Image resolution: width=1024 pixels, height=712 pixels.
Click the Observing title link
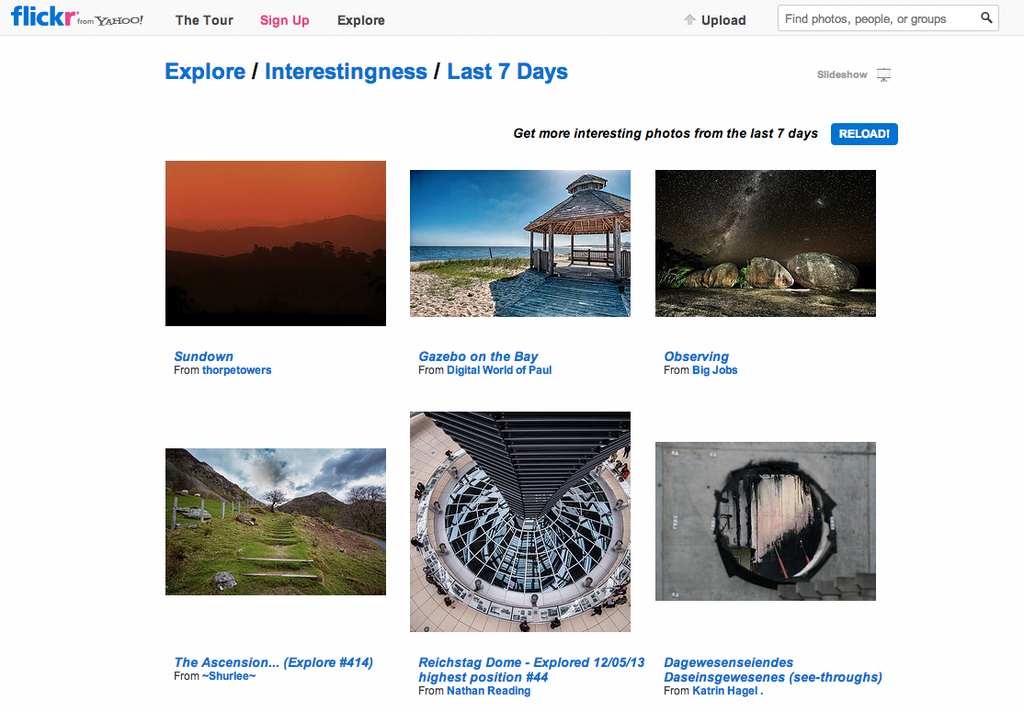point(696,357)
